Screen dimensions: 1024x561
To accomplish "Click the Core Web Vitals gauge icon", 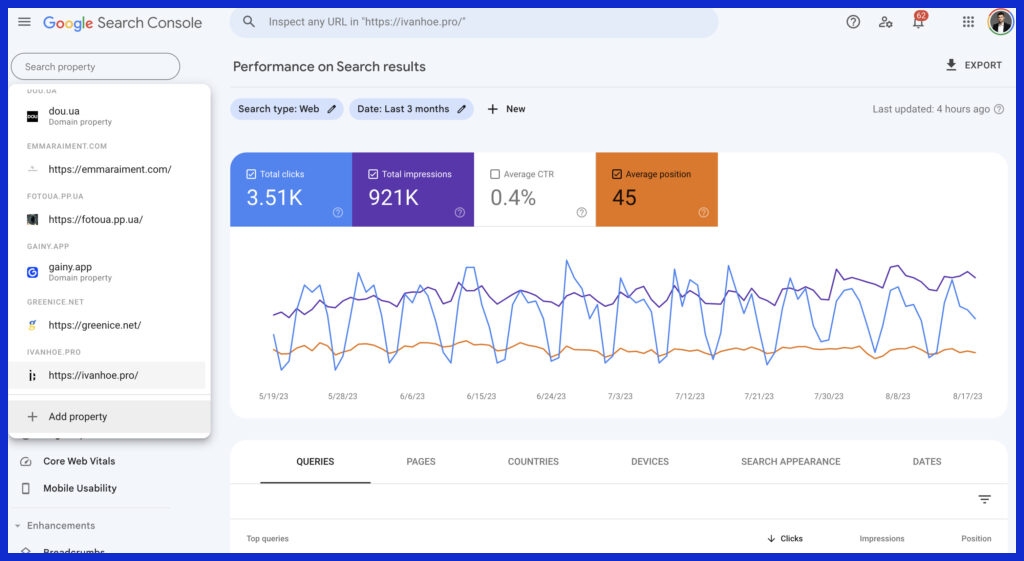I will [x=25, y=461].
